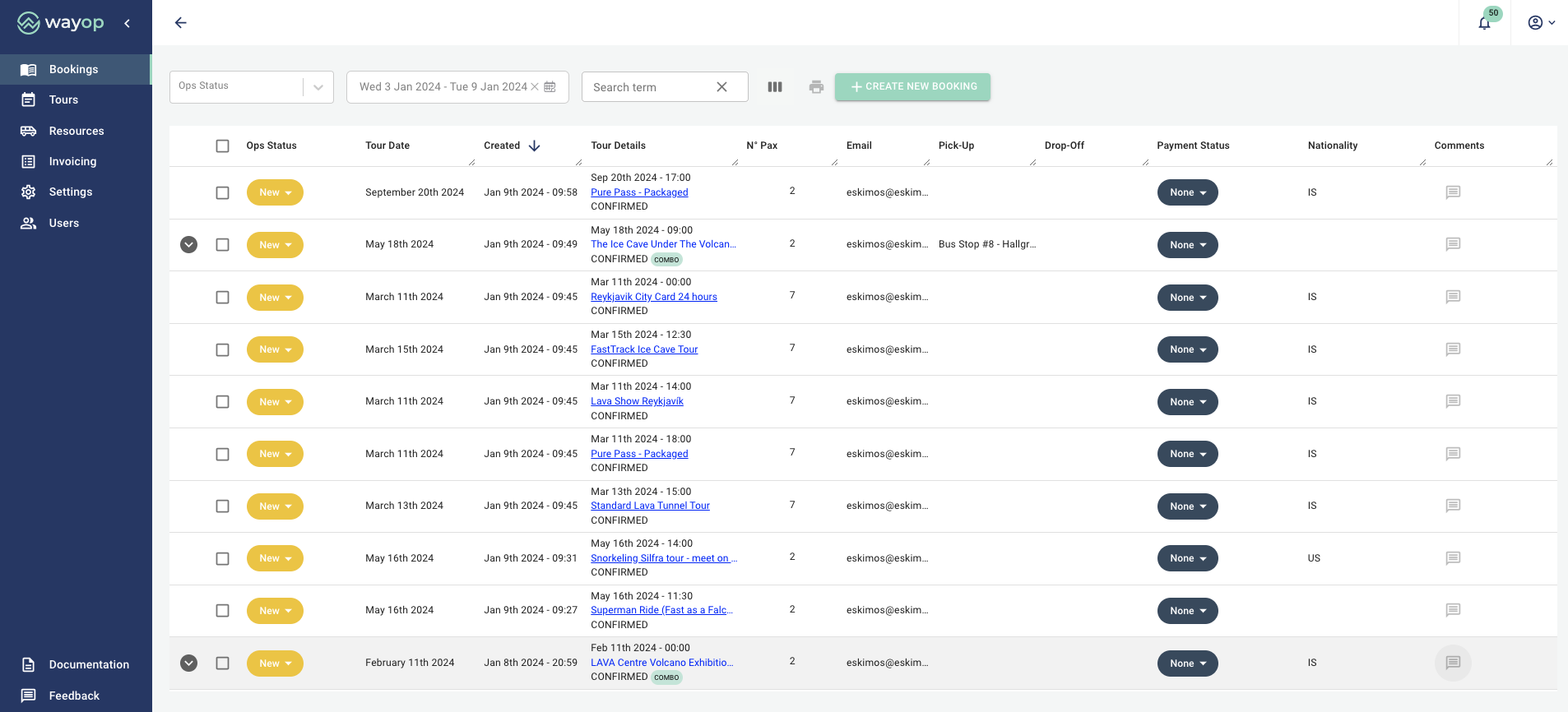
Task: Check the Snorkeling Silfra tour booking checkbox
Action: tap(222, 559)
